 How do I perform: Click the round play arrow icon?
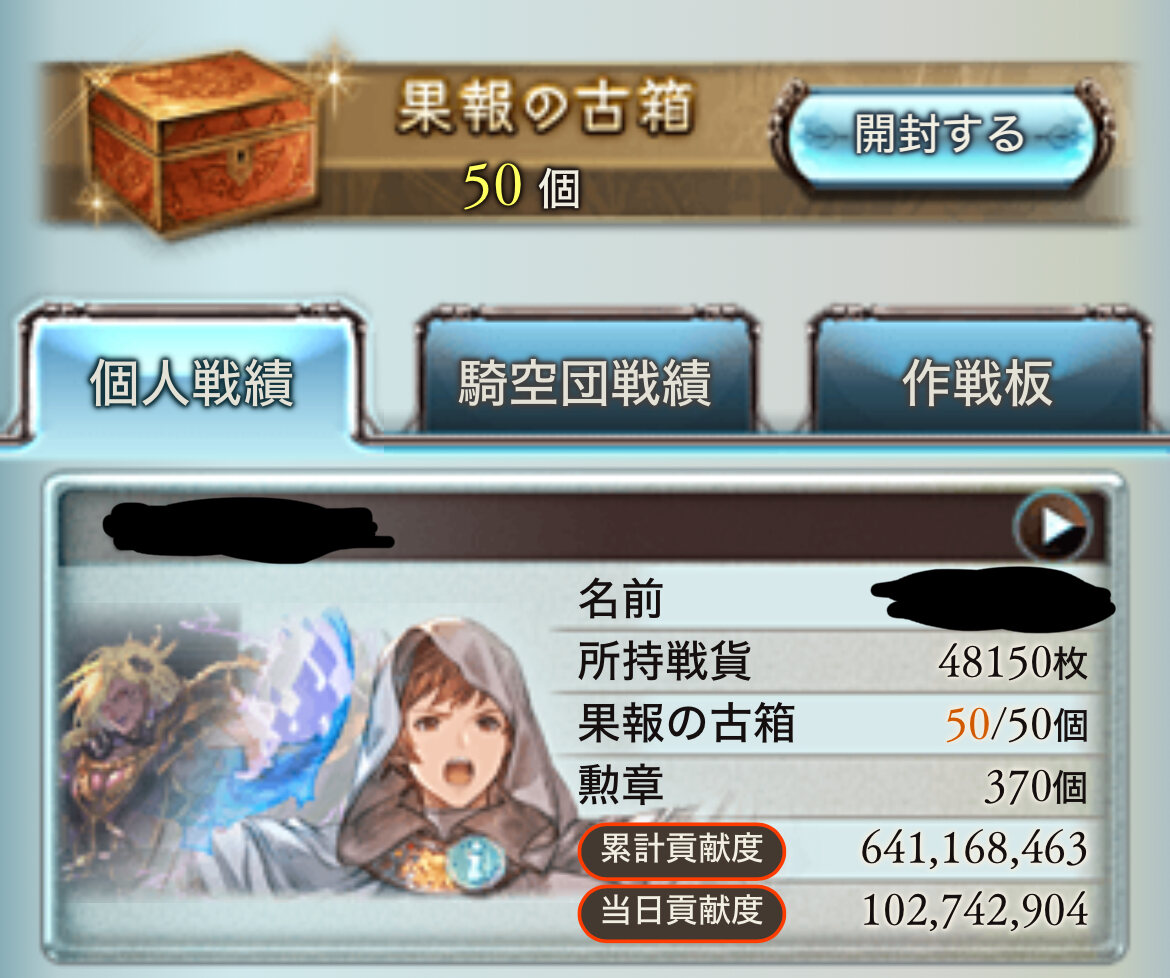pyautogui.click(x=1054, y=527)
